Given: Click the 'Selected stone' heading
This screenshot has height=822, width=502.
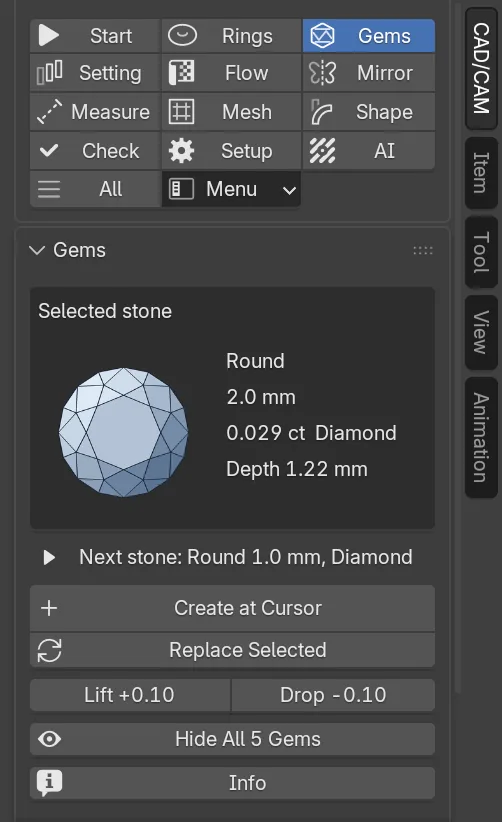Looking at the screenshot, I should tap(105, 311).
